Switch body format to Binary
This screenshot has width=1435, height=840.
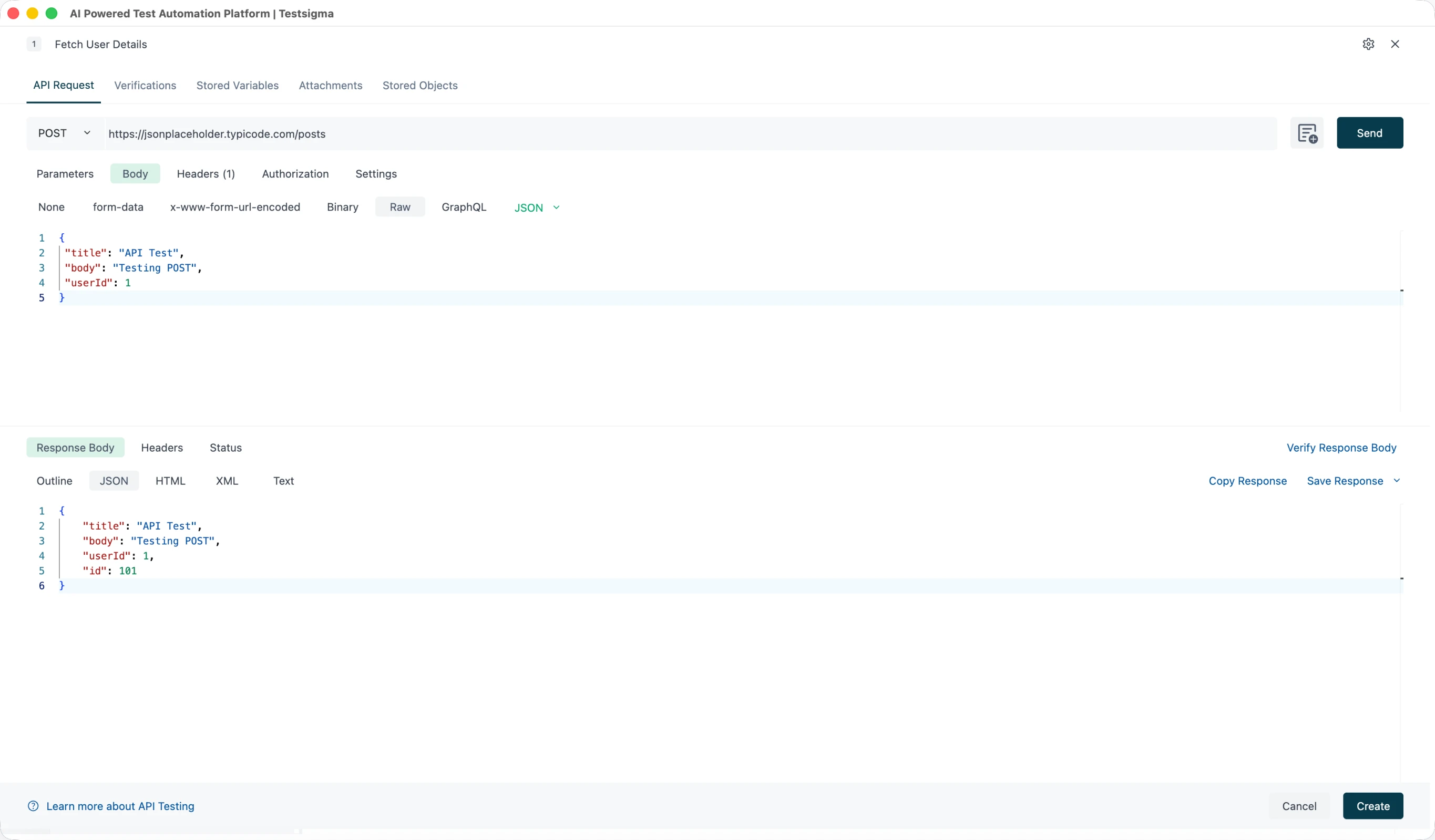click(342, 206)
